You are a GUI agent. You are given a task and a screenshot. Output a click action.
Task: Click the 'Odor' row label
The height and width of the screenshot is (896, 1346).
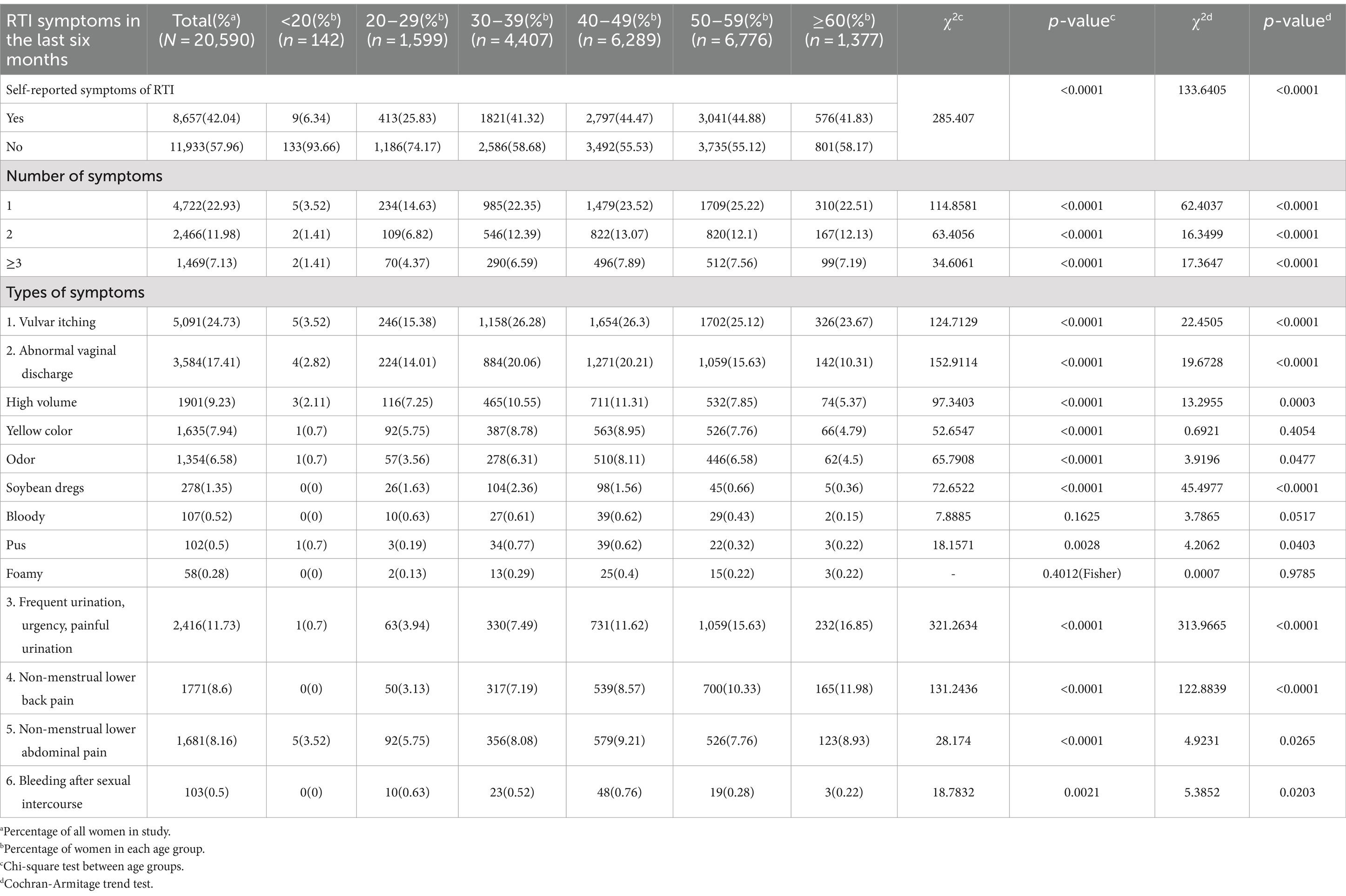[20, 460]
